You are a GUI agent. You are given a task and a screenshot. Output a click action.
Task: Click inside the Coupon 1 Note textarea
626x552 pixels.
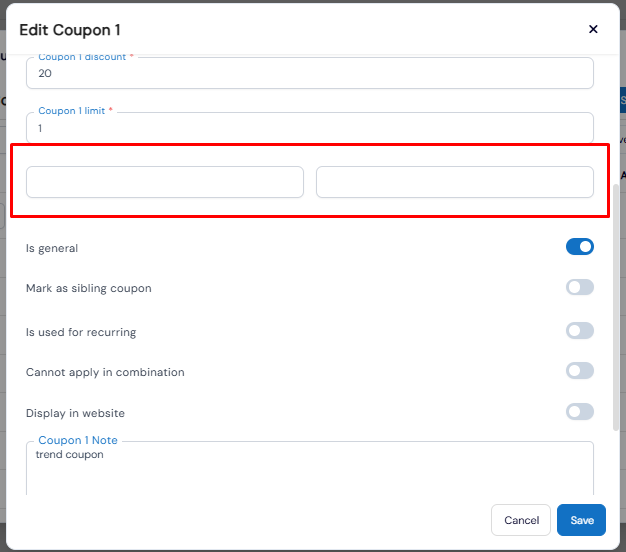309,470
